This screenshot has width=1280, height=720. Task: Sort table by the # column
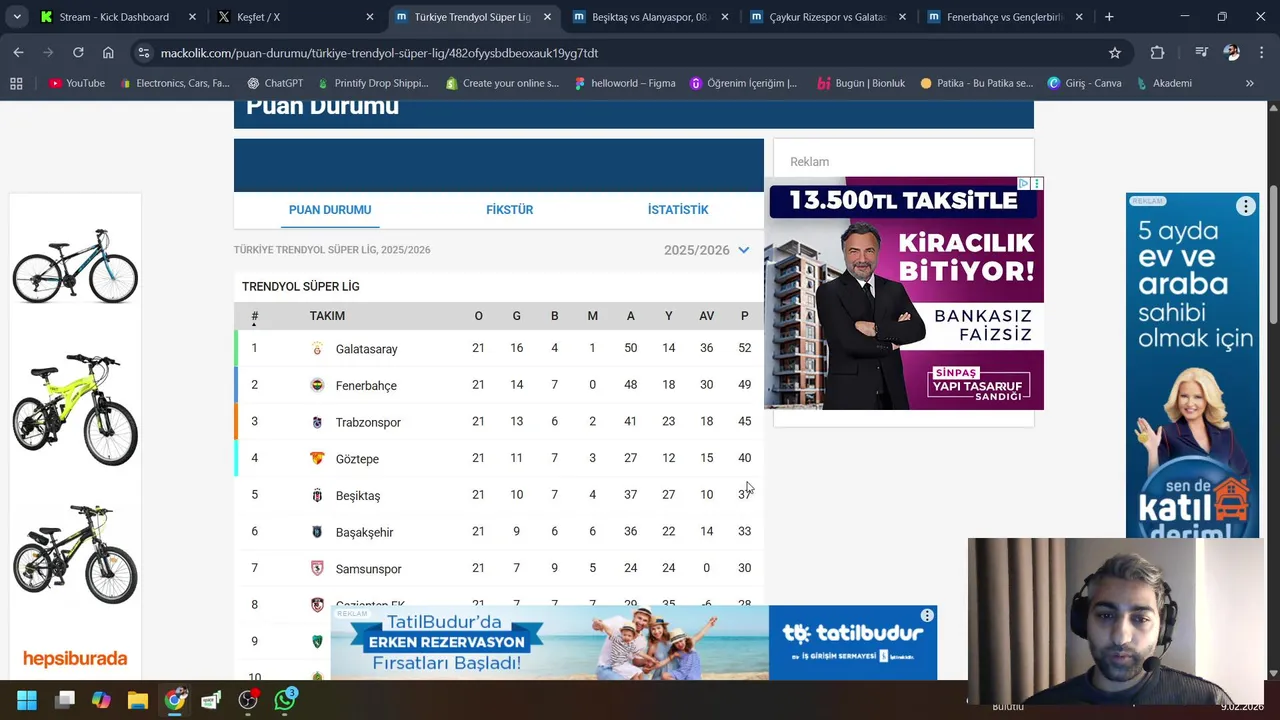tap(254, 316)
